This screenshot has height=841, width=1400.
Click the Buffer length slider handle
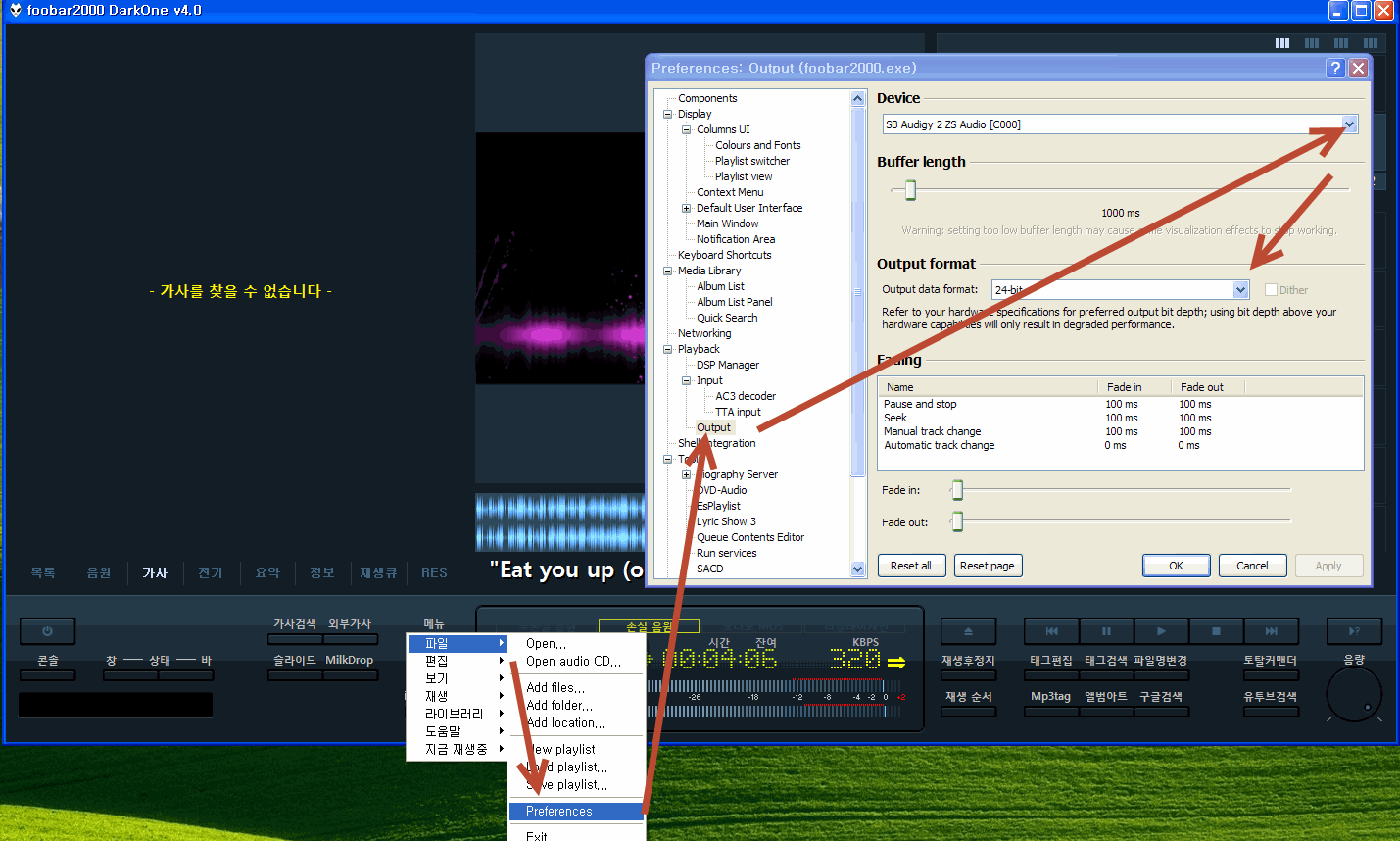coord(910,189)
